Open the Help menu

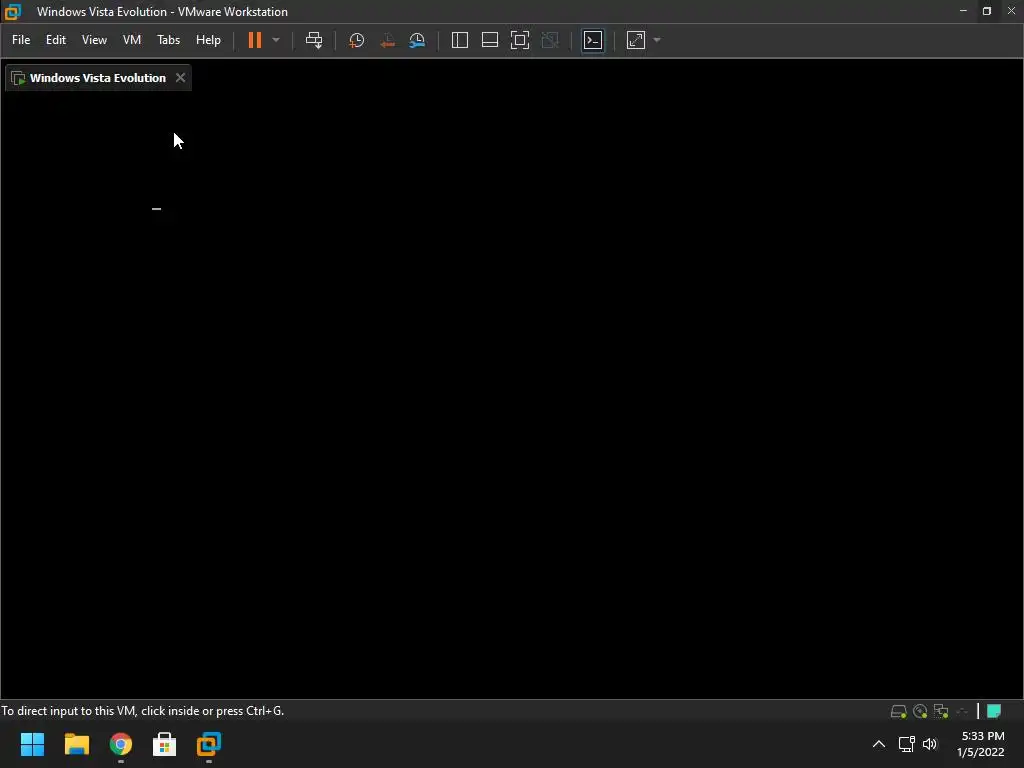click(x=208, y=40)
